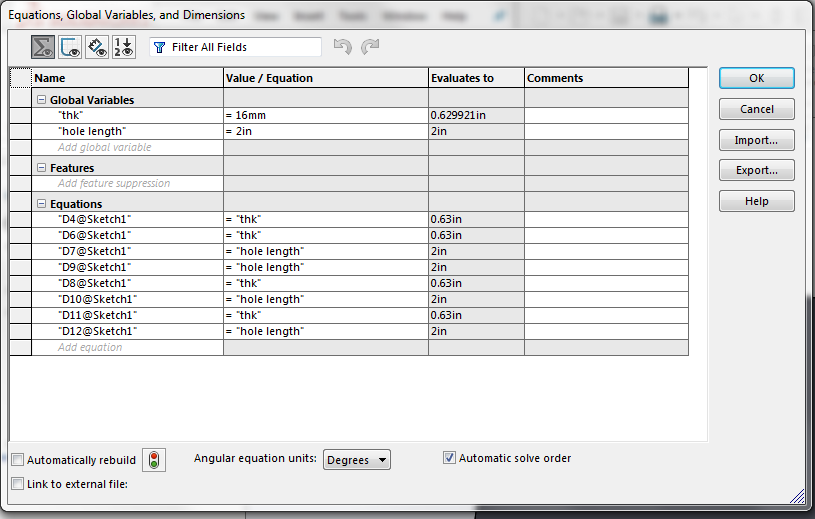Click the equation value for D7@Sketch1
815x519 pixels.
click(x=326, y=251)
